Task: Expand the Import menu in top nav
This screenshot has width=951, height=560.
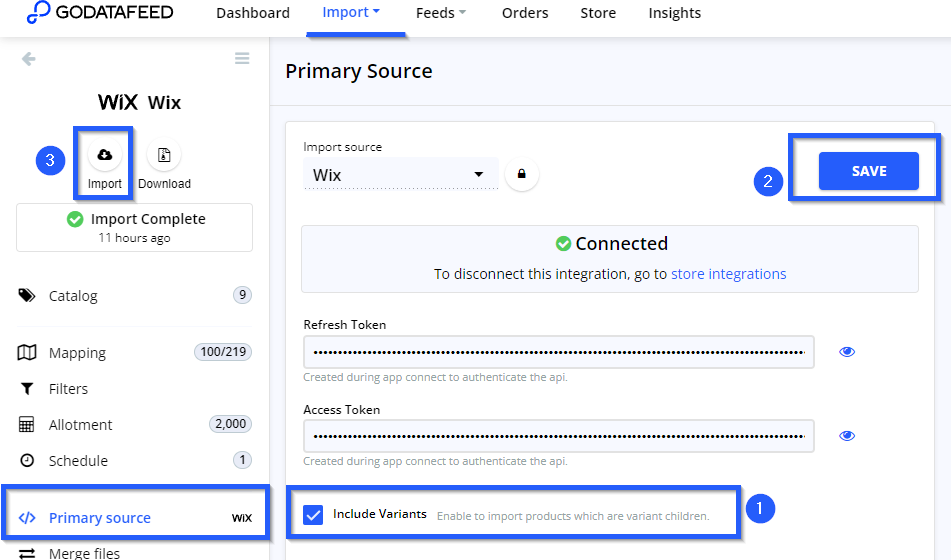Action: pyautogui.click(x=351, y=12)
